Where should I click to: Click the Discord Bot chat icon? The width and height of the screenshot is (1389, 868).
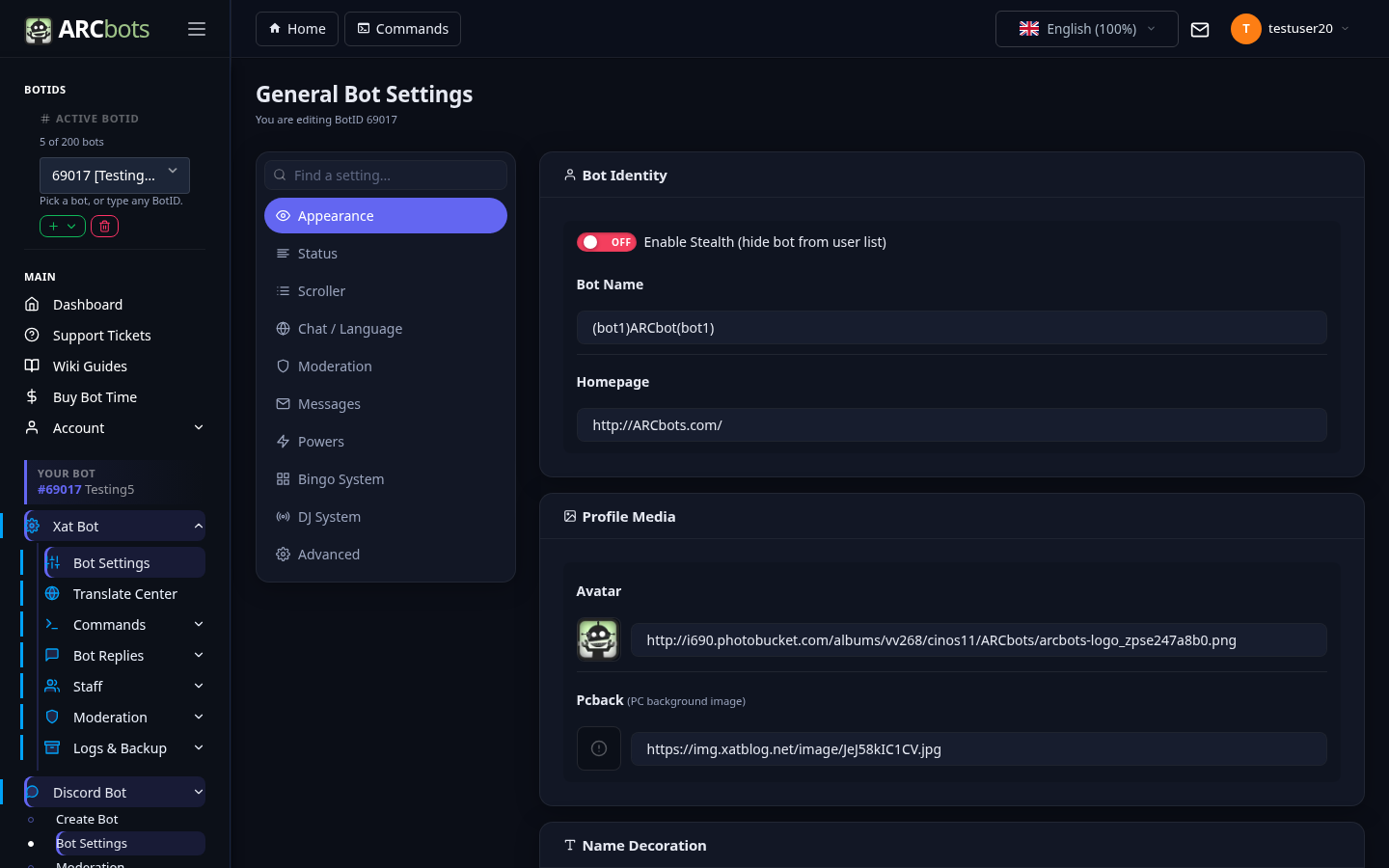pos(32,792)
